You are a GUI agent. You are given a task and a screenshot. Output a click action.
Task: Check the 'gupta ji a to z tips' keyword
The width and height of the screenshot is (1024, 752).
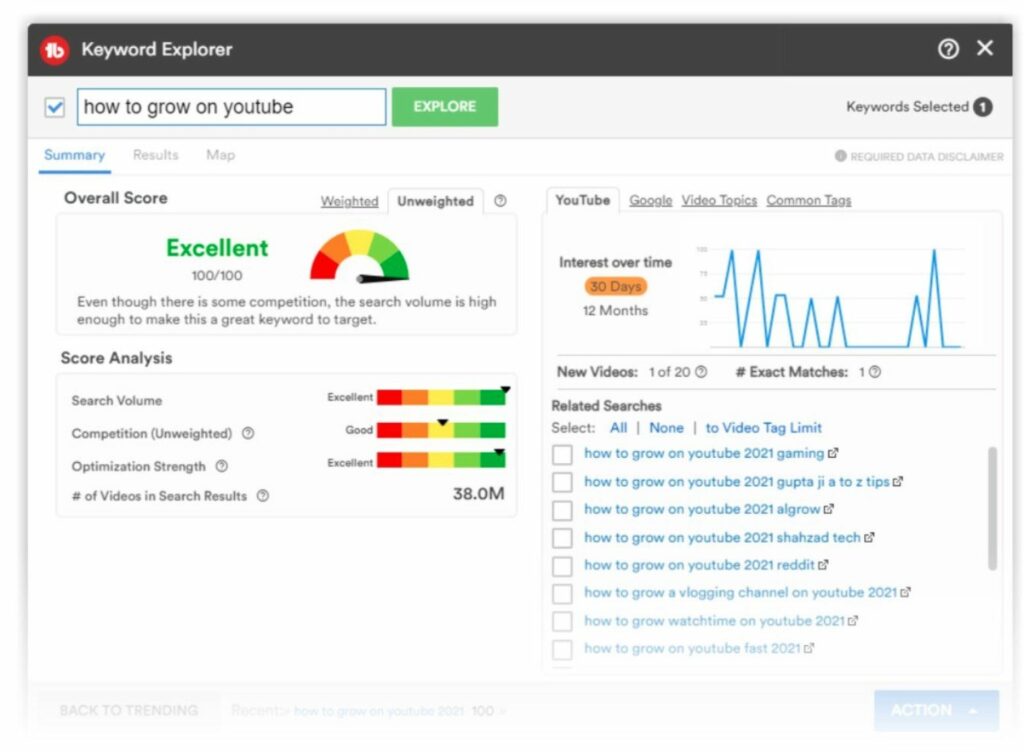click(x=562, y=482)
